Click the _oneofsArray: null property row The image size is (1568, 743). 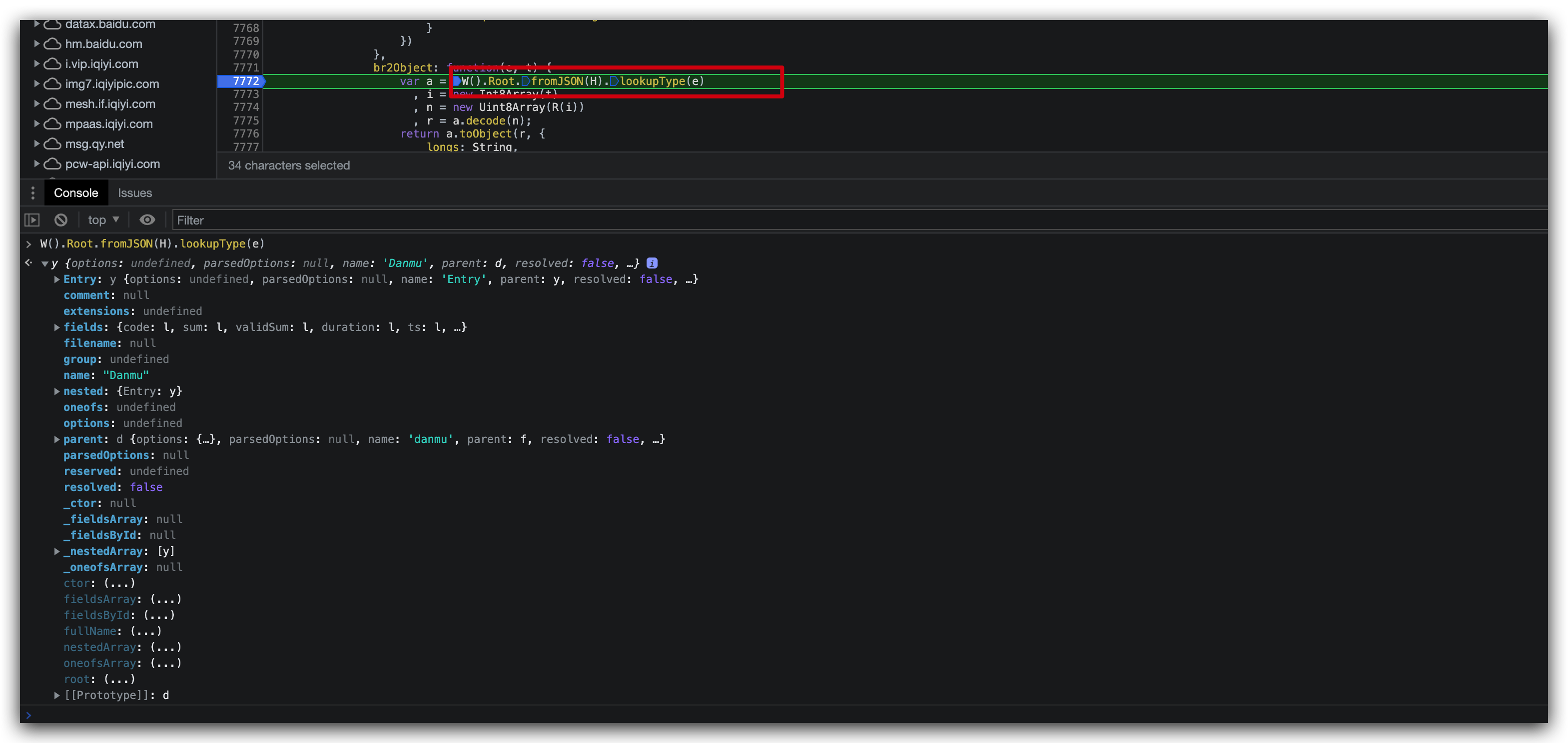pyautogui.click(x=123, y=567)
